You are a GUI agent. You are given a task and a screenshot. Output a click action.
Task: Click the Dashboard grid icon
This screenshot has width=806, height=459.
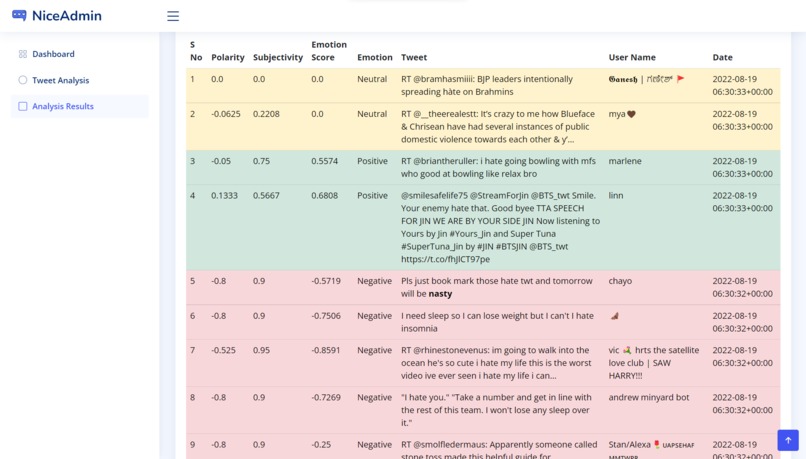coord(23,54)
